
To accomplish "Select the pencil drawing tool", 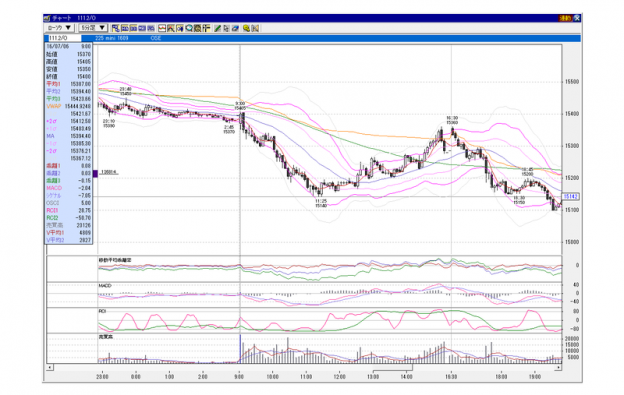I will click(x=217, y=28).
